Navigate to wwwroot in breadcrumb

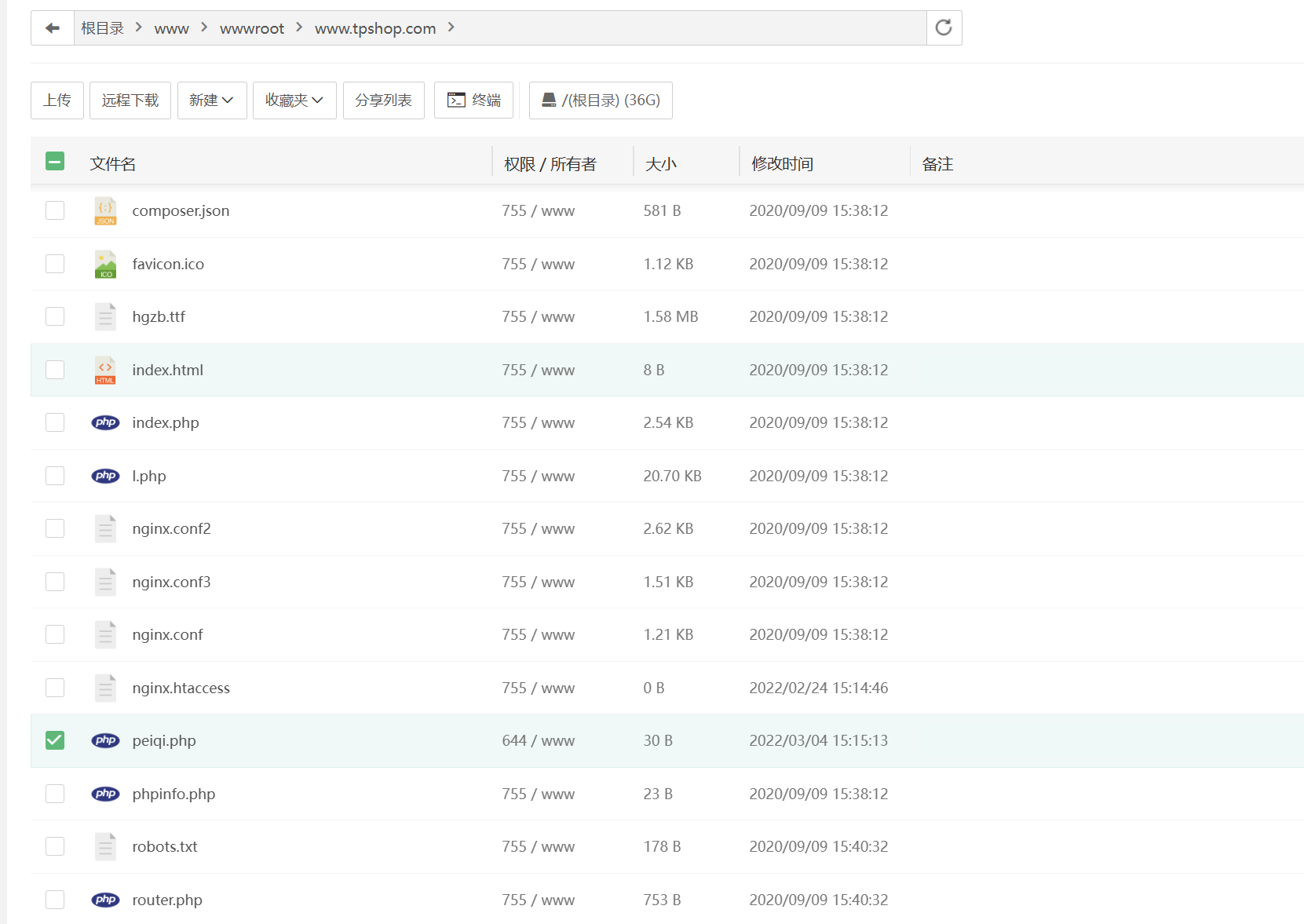coord(252,29)
